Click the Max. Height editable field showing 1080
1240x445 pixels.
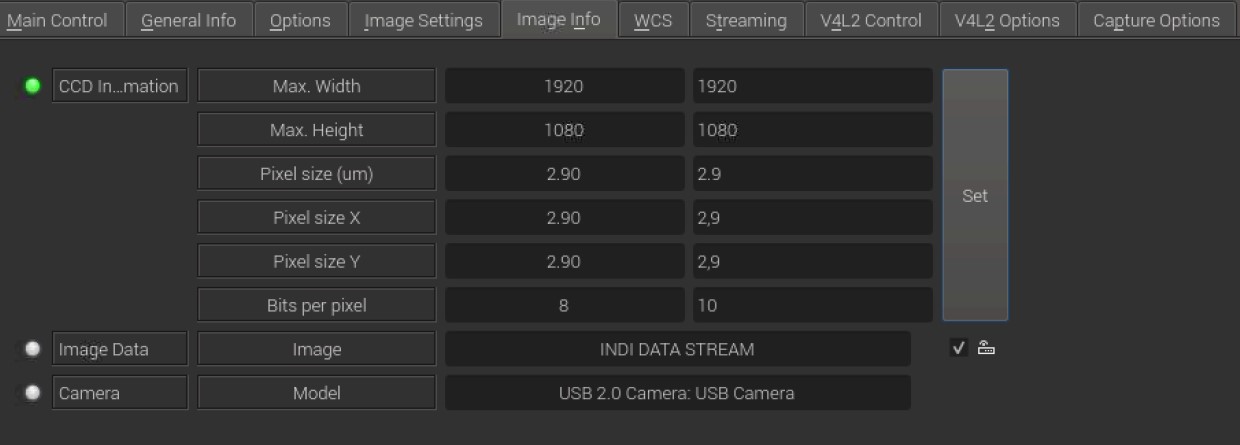tap(812, 130)
